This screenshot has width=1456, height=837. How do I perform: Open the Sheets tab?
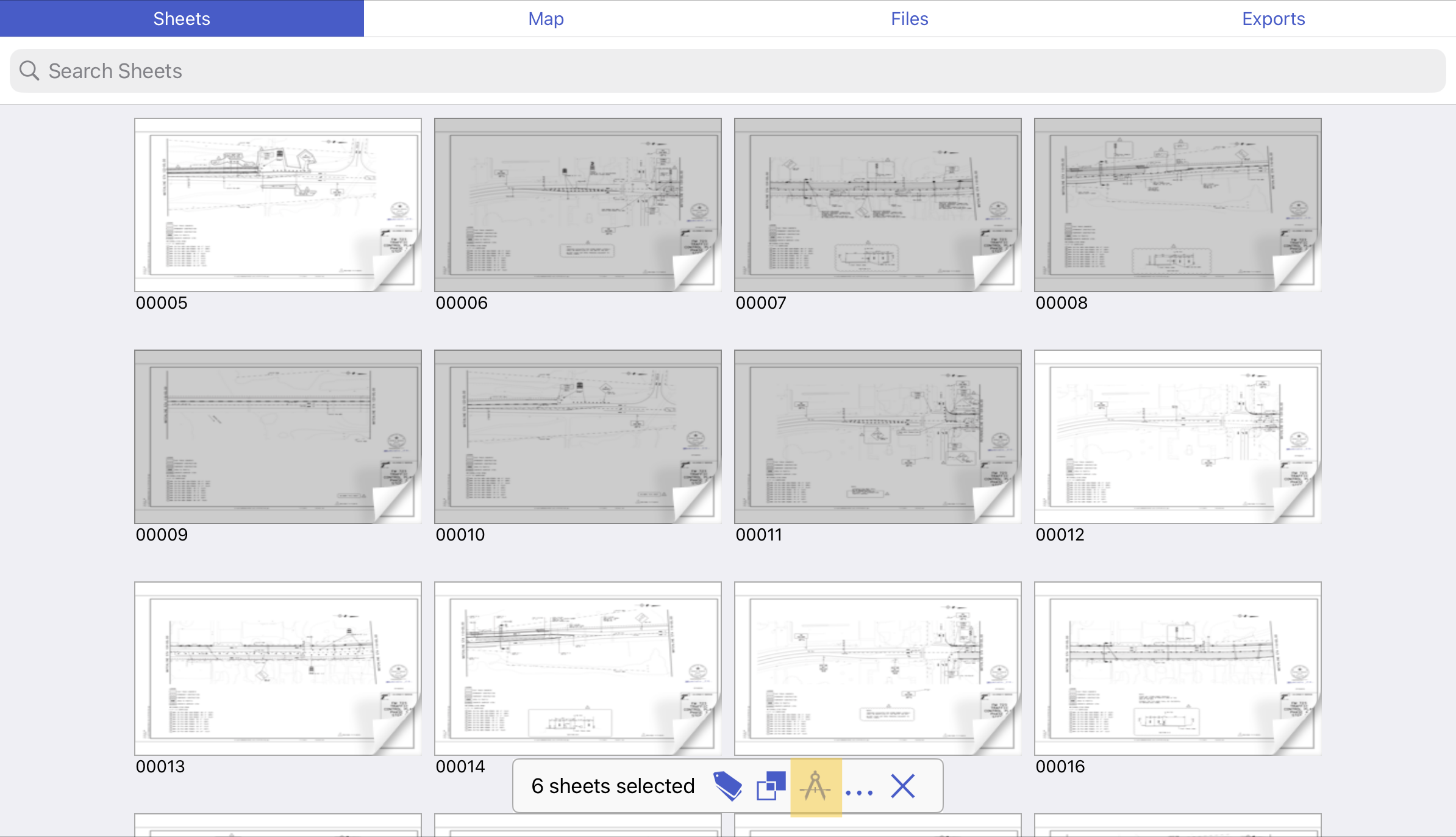click(x=181, y=18)
